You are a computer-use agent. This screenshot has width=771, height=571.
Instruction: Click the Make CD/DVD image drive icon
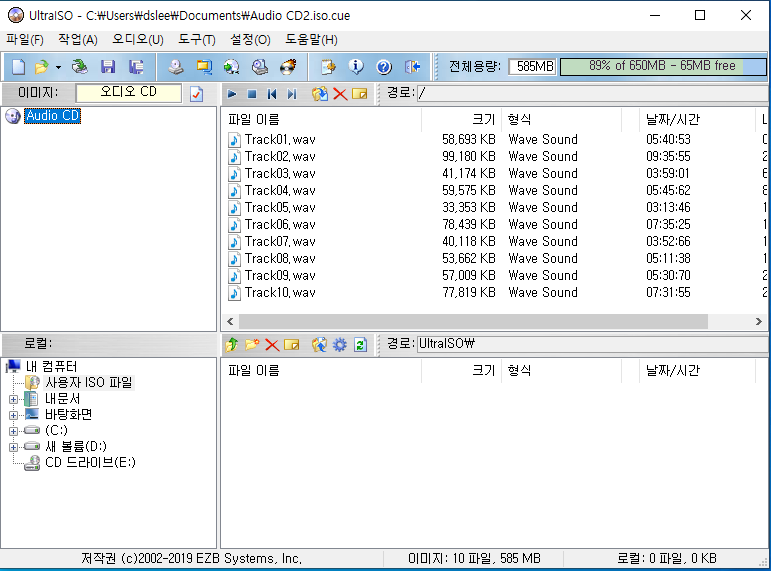point(176,67)
